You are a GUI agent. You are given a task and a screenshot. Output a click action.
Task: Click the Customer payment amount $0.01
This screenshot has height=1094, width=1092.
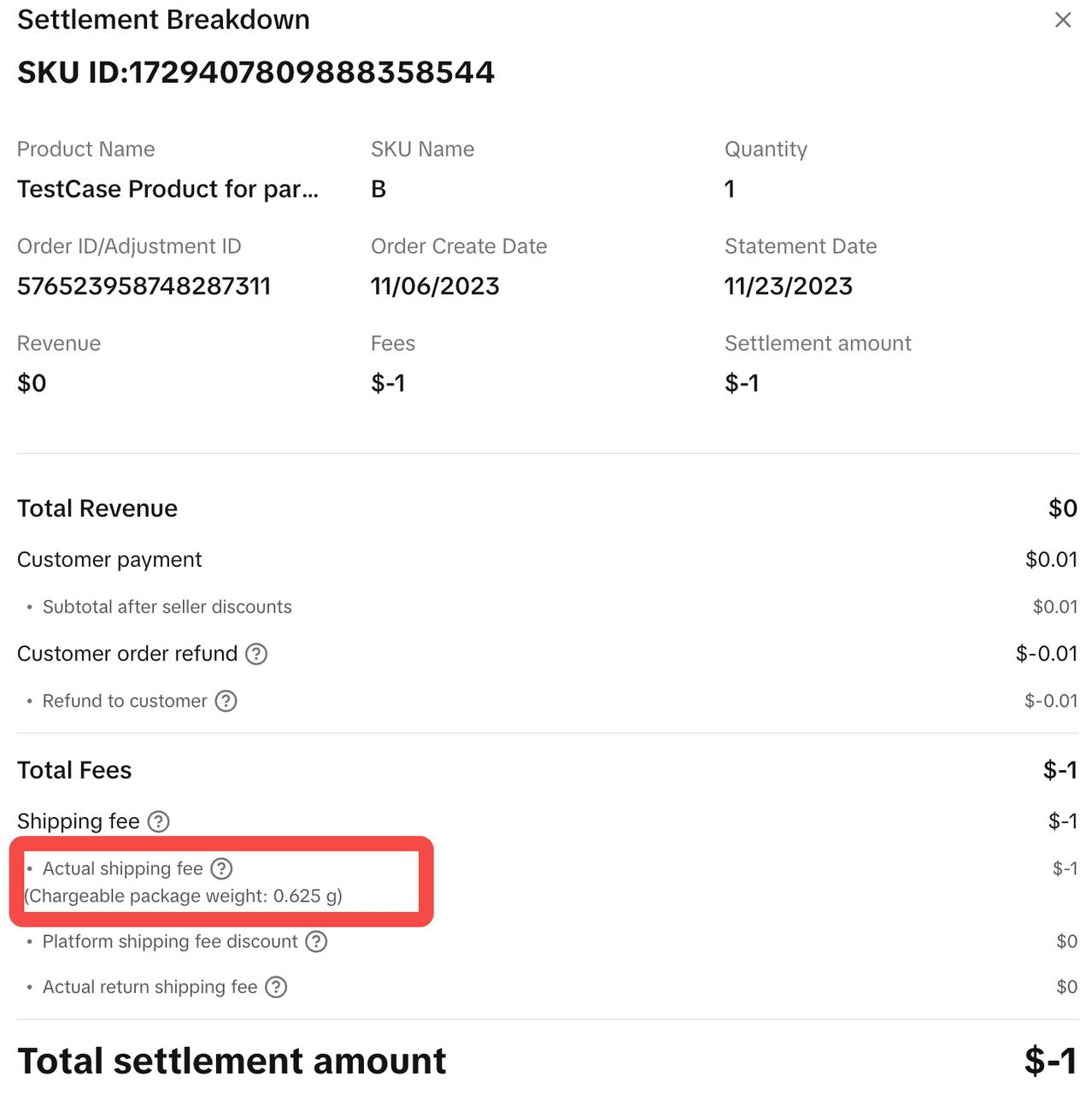point(1051,560)
